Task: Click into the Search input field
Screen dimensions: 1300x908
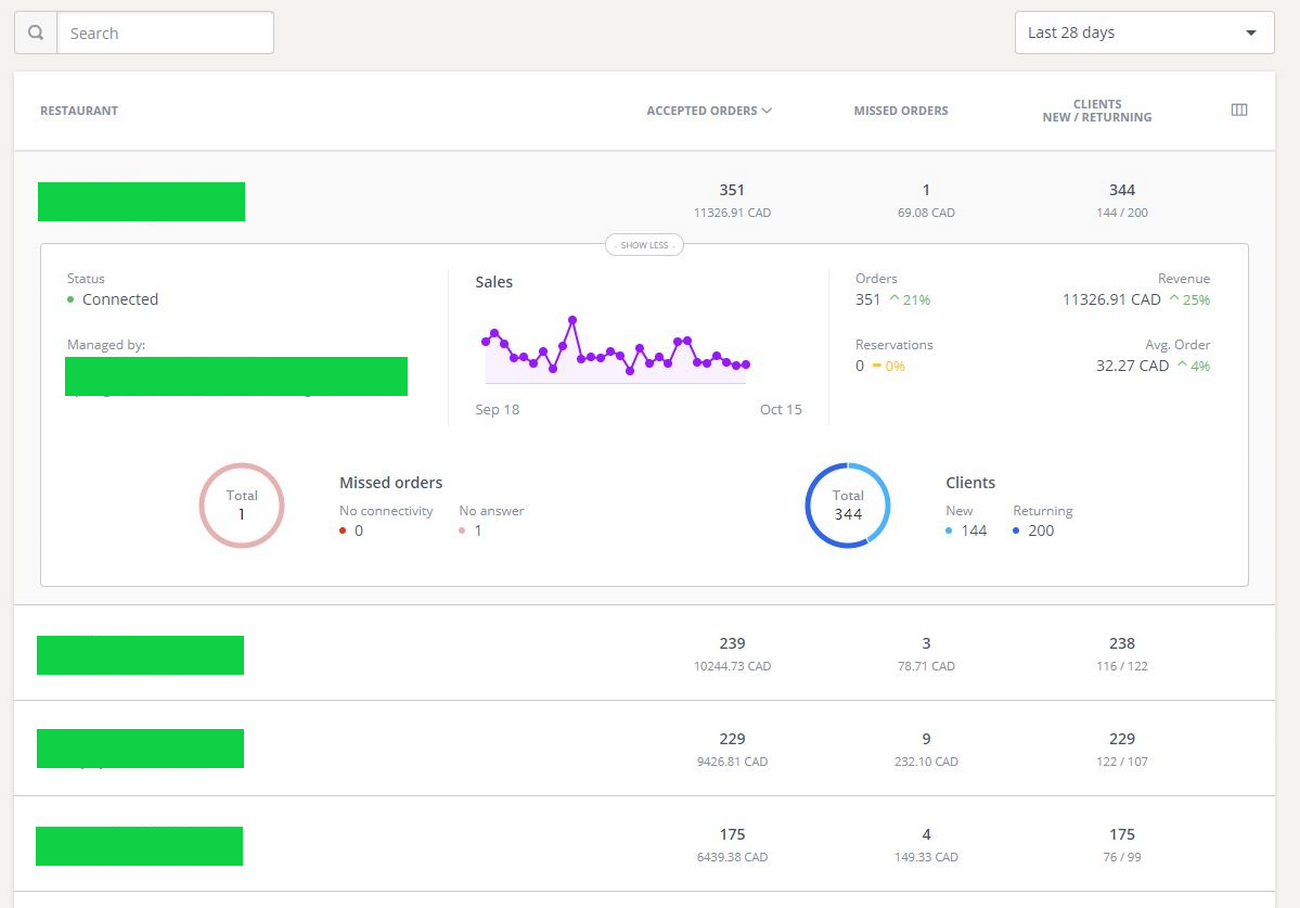Action: pyautogui.click(x=165, y=33)
